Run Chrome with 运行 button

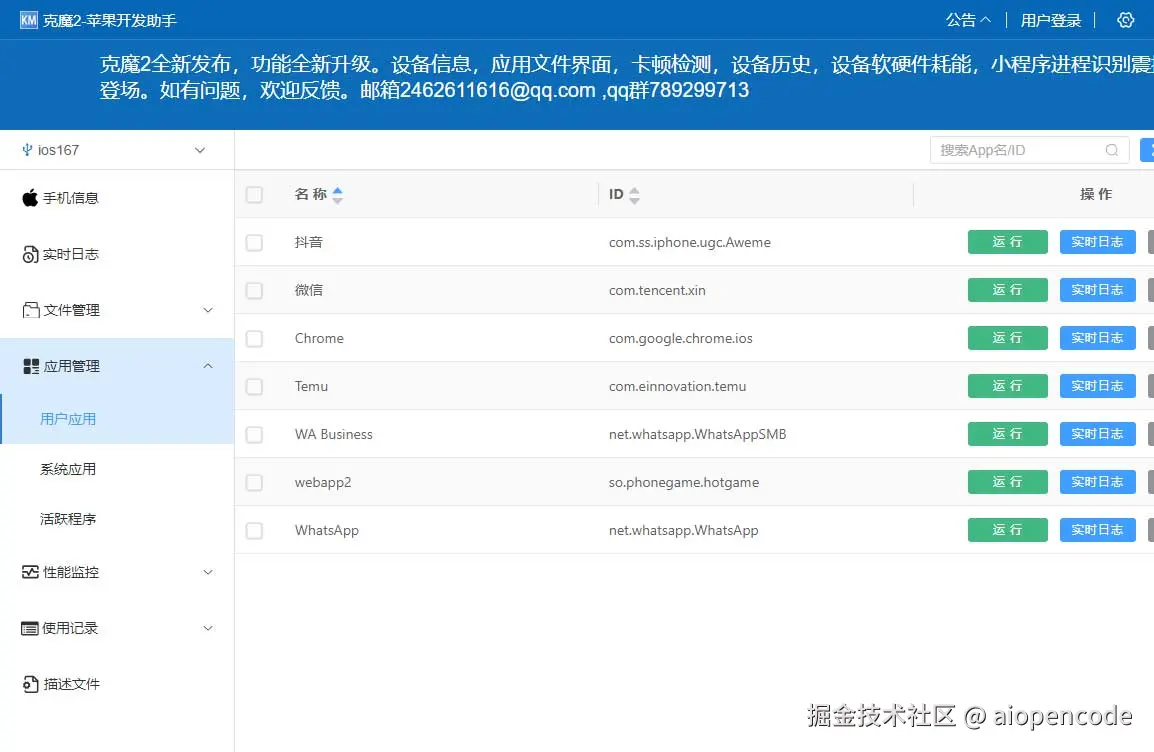coord(1008,338)
